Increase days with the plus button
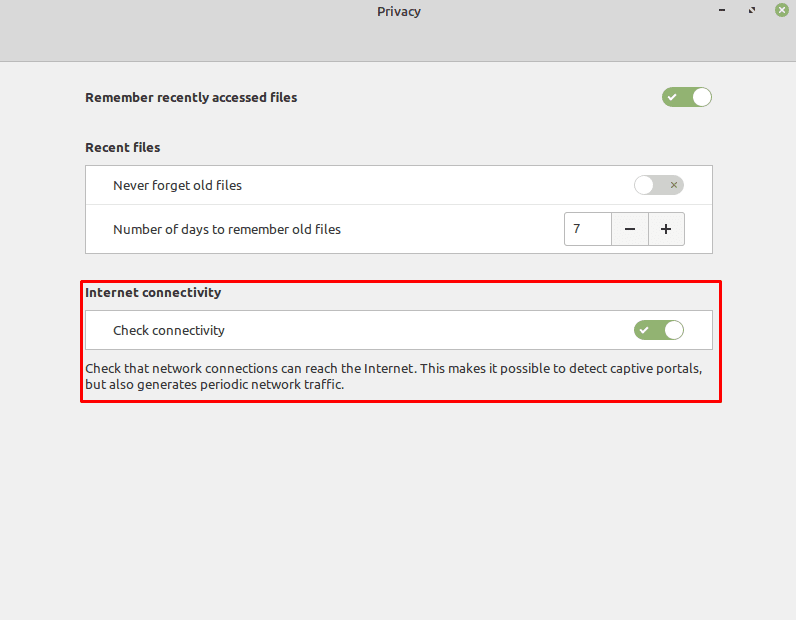 tap(666, 229)
